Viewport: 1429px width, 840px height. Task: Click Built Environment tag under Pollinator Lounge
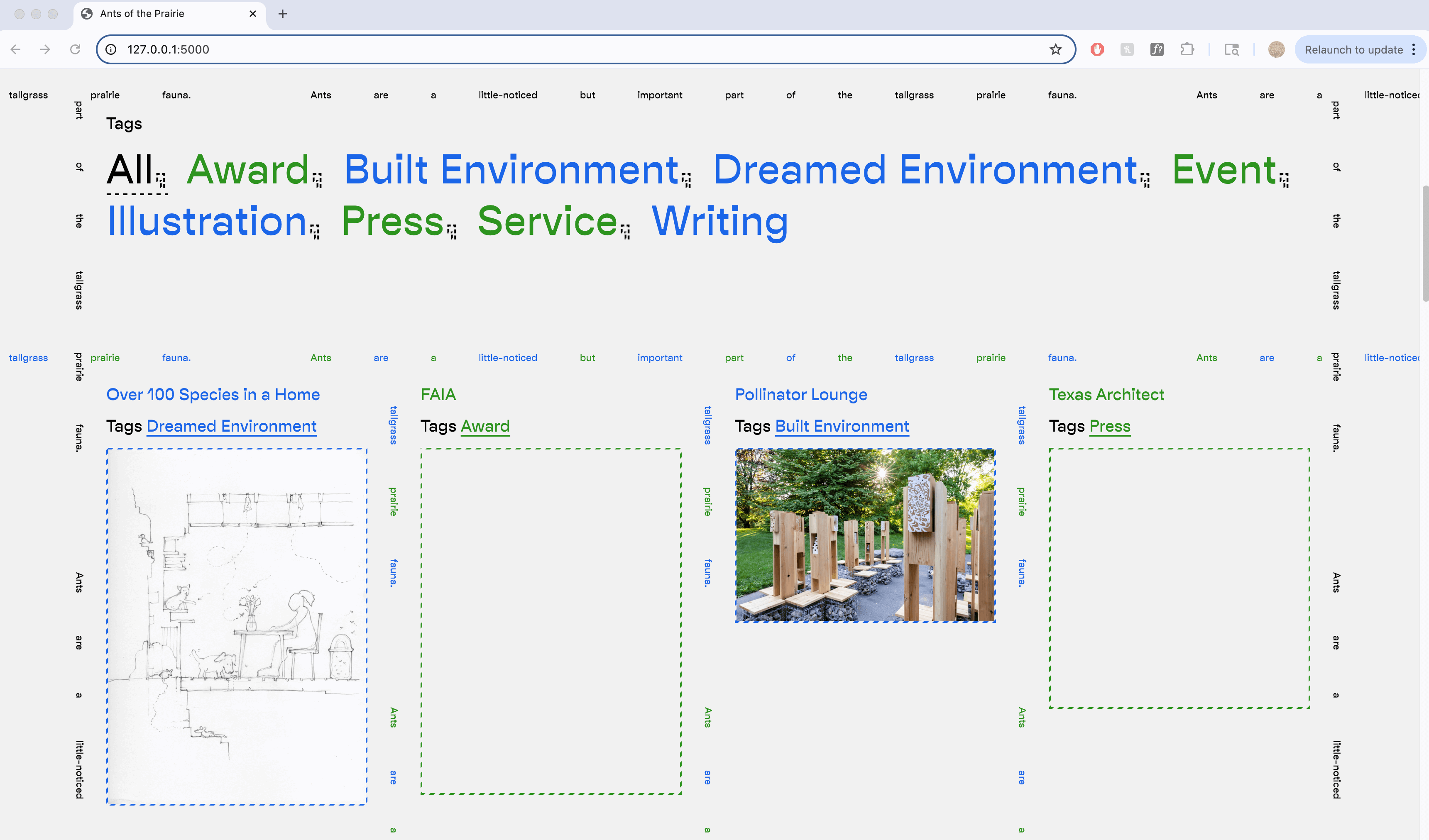pyautogui.click(x=842, y=426)
